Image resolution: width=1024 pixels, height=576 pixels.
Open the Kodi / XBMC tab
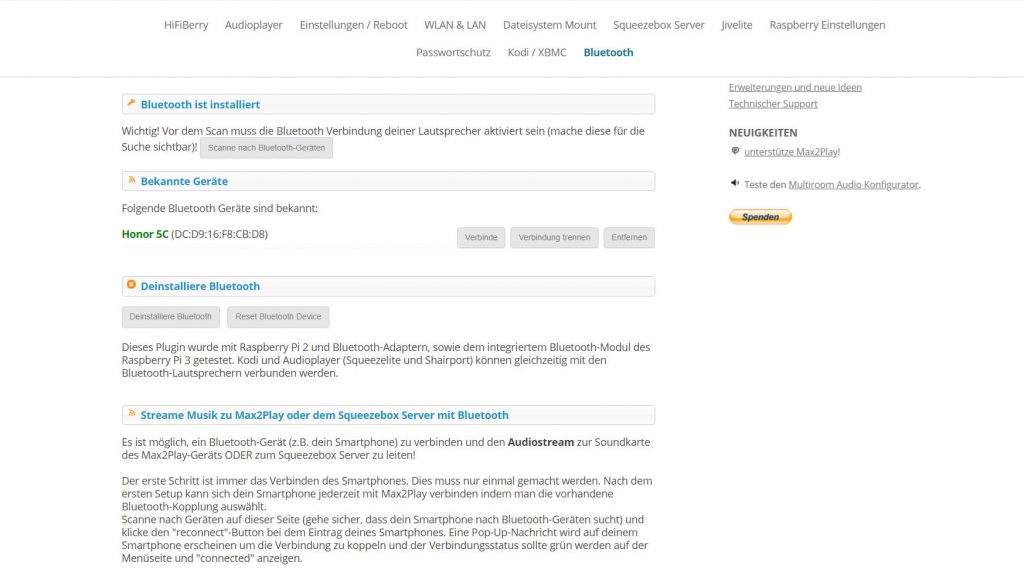coord(537,52)
